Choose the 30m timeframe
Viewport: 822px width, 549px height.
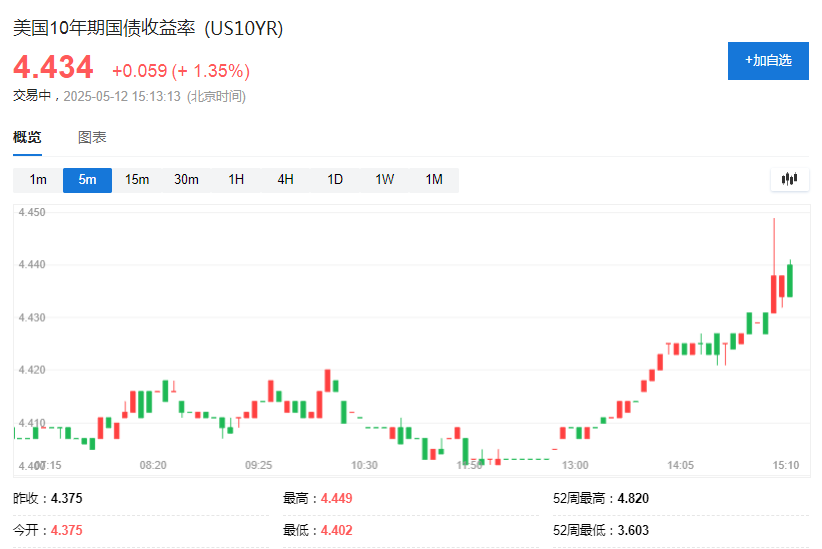pyautogui.click(x=186, y=180)
